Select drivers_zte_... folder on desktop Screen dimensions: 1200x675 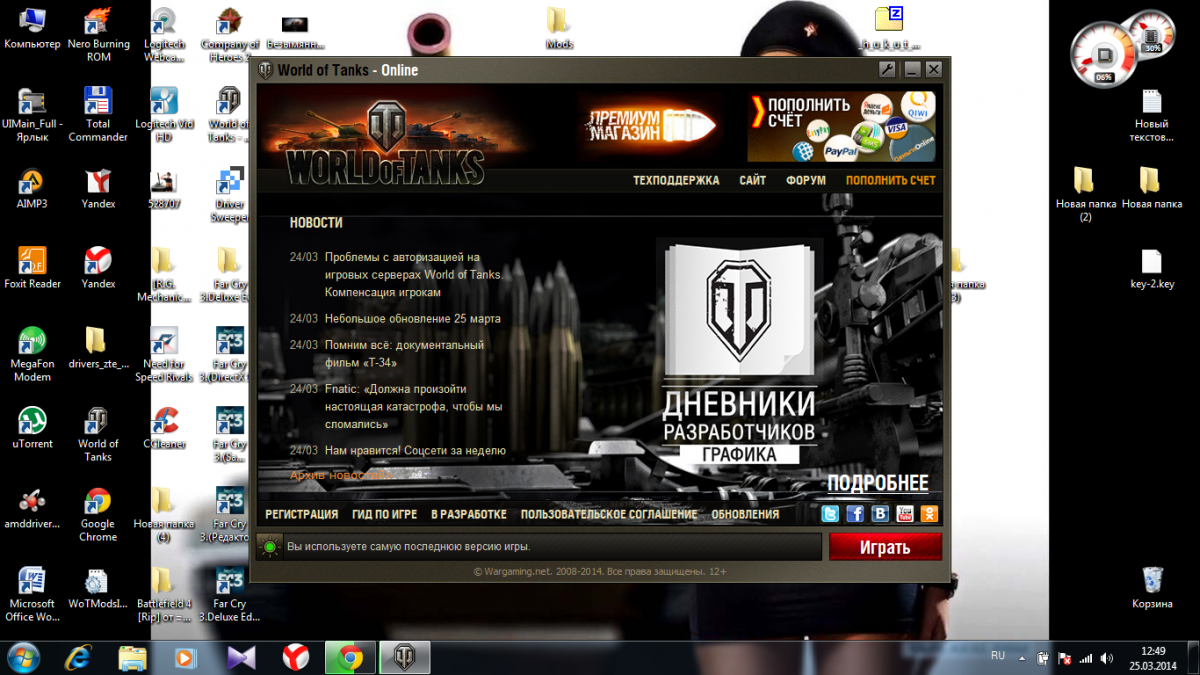point(98,348)
